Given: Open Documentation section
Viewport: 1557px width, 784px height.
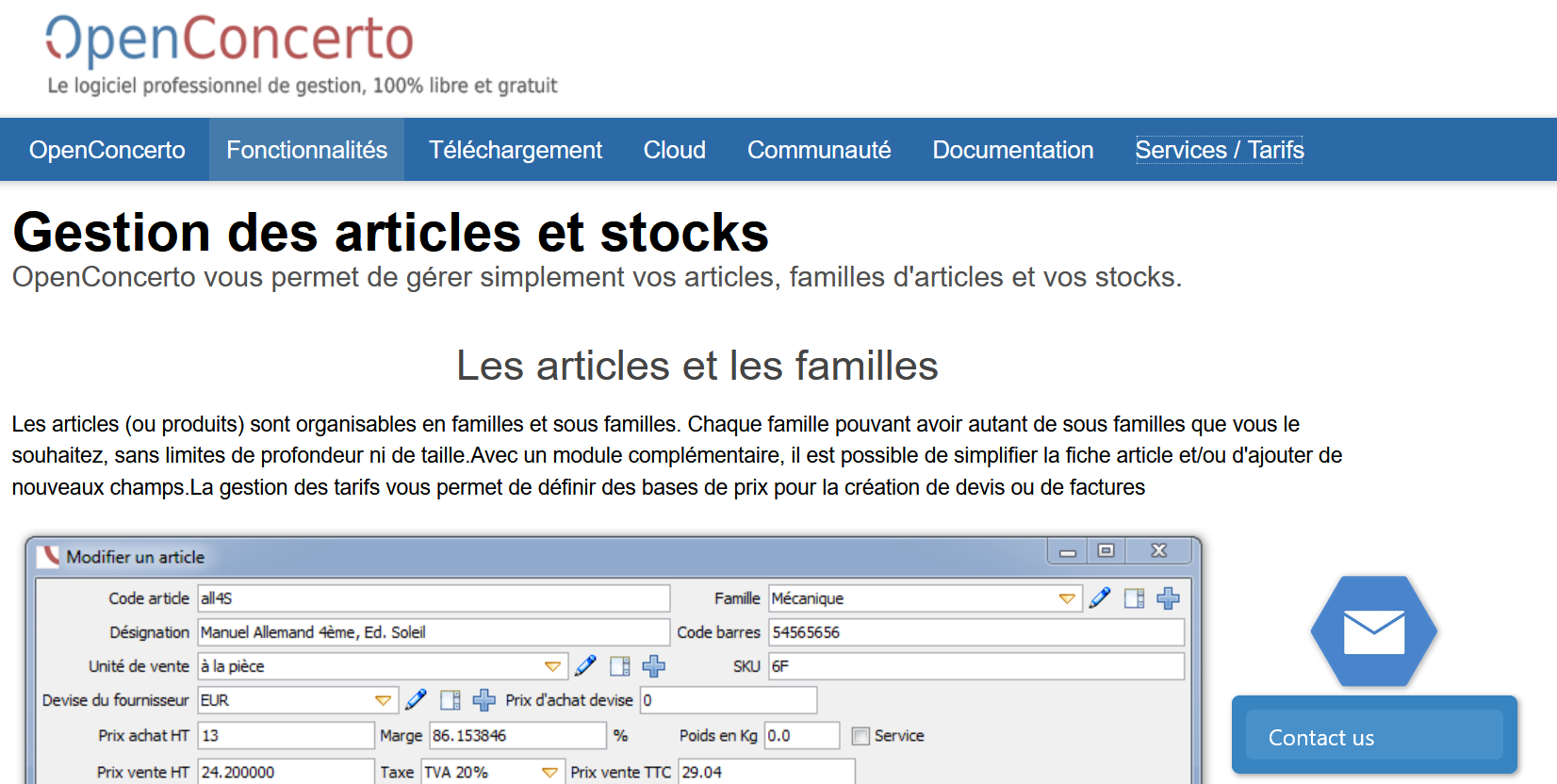Looking at the screenshot, I should [1013, 150].
